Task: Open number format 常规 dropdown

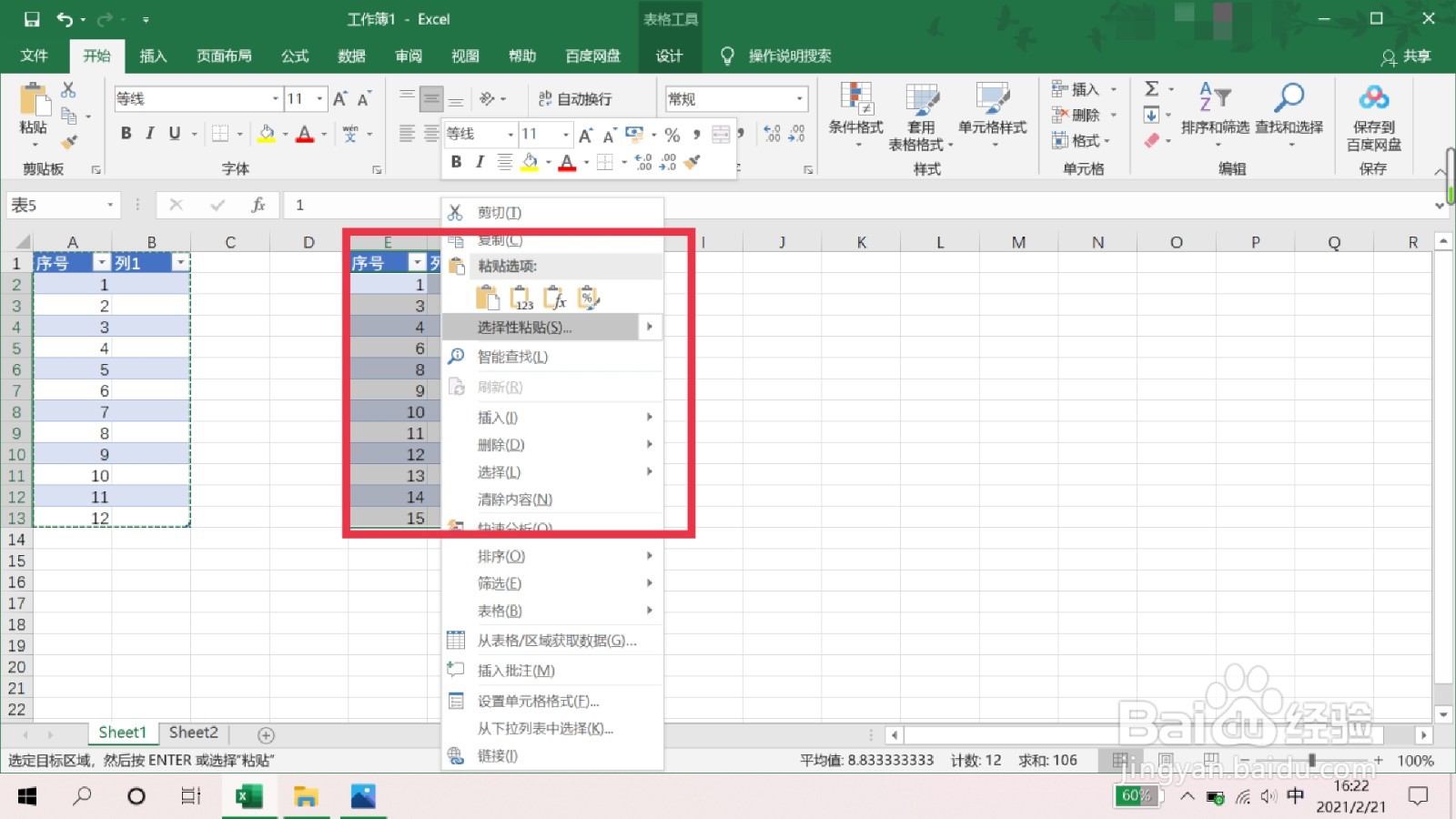Action: point(799,98)
